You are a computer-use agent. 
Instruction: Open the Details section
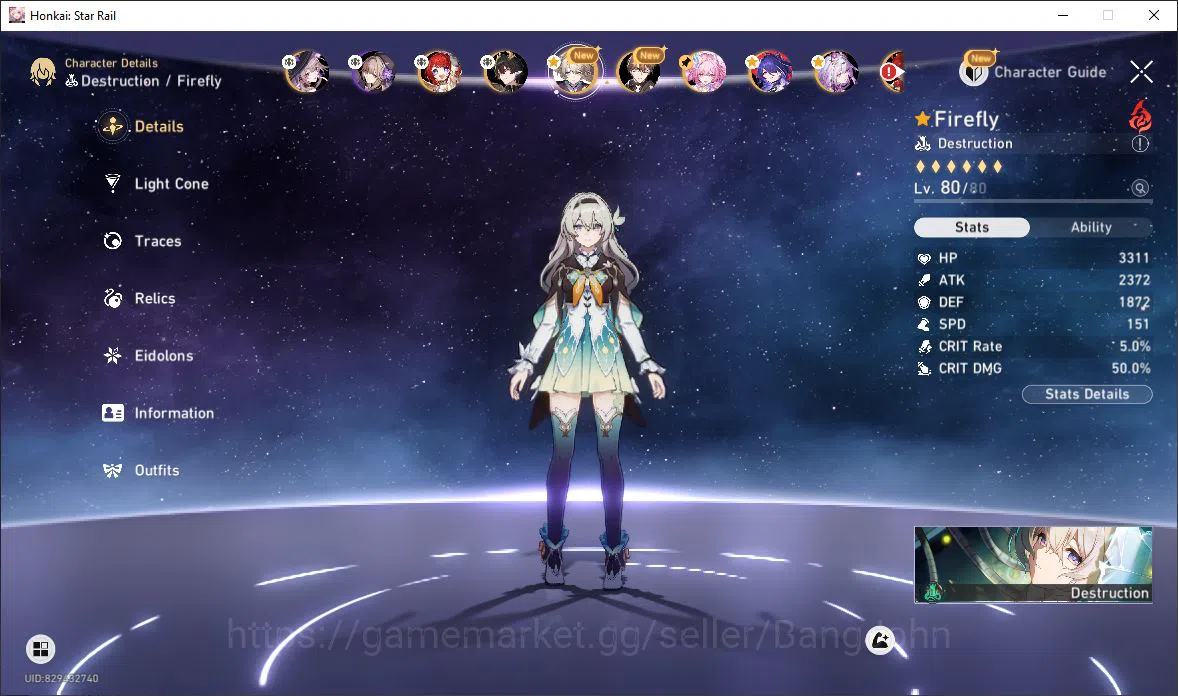point(142,126)
